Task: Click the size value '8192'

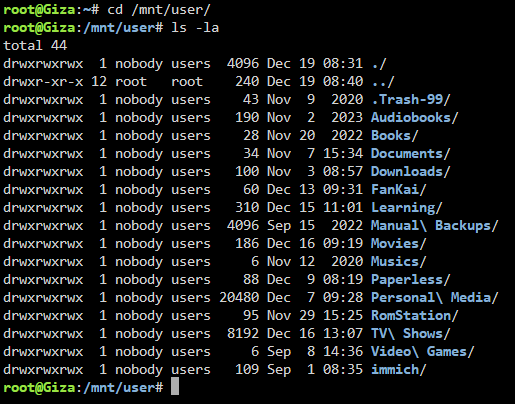Action: coord(243,334)
